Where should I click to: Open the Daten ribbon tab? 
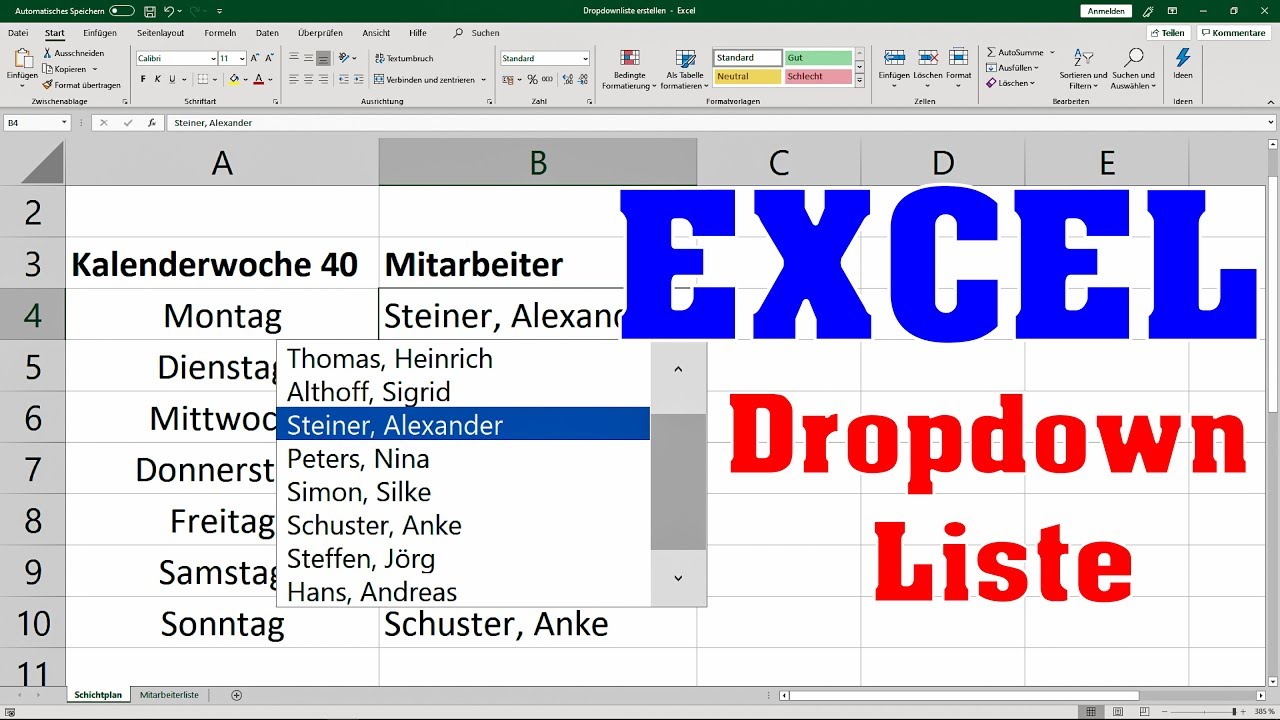click(267, 33)
